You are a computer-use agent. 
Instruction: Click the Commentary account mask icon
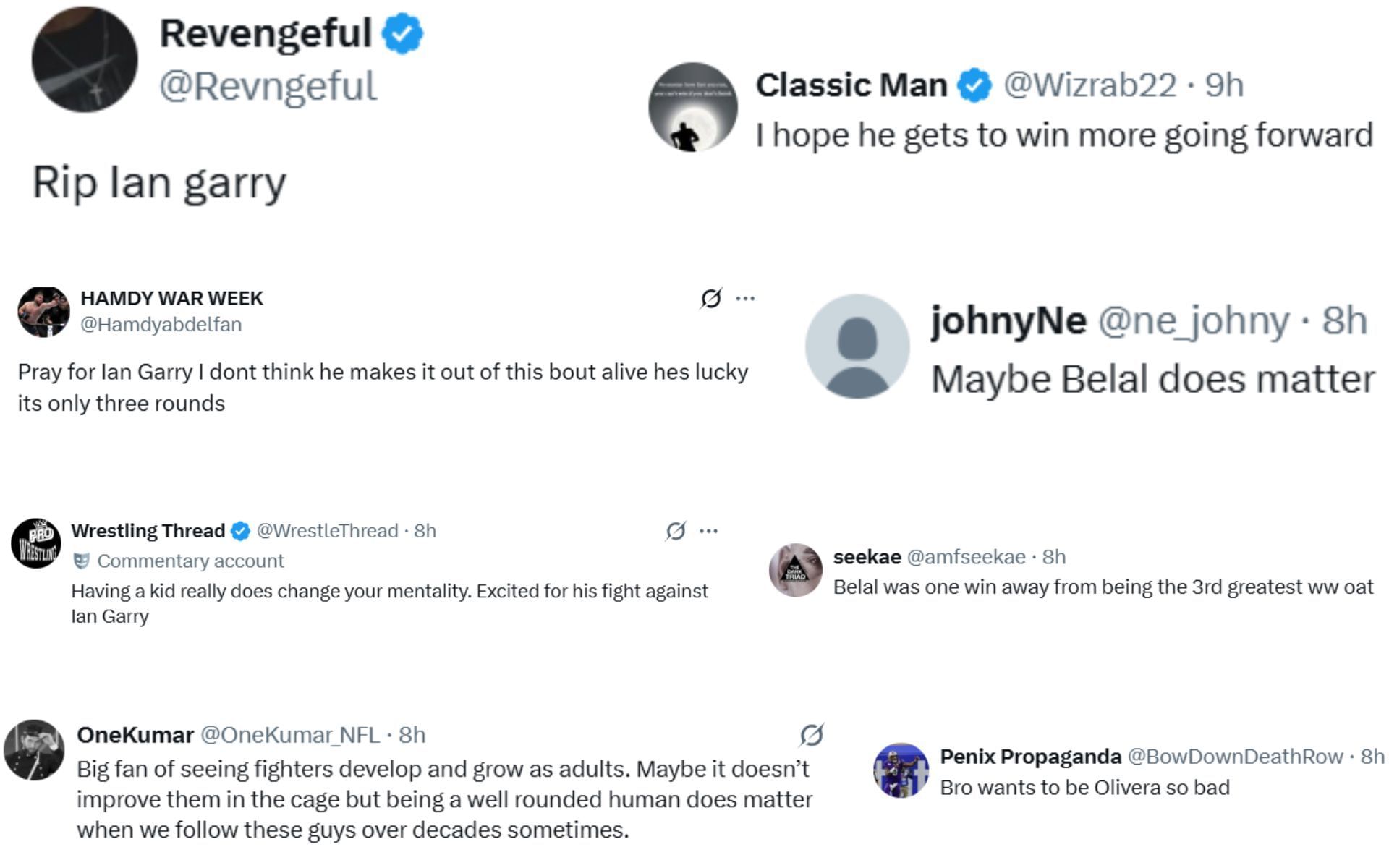[82, 561]
